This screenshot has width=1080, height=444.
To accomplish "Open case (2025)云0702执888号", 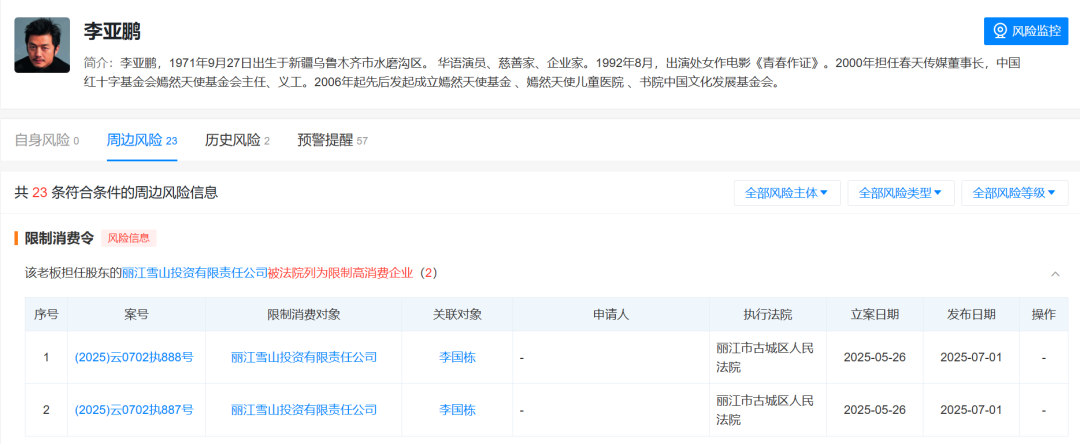I will coord(134,357).
